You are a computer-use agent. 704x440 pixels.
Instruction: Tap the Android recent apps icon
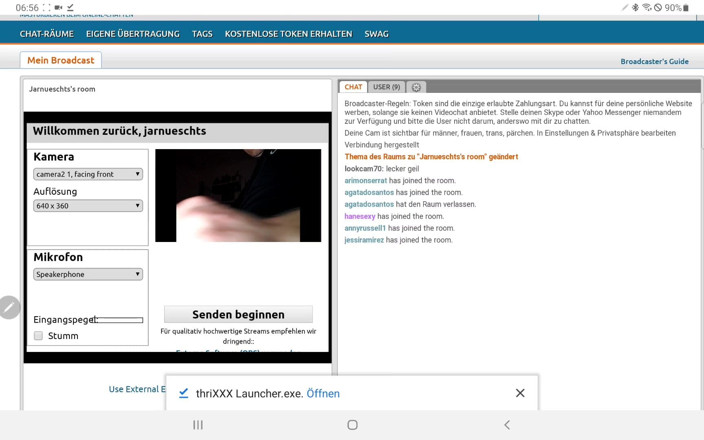(198, 425)
